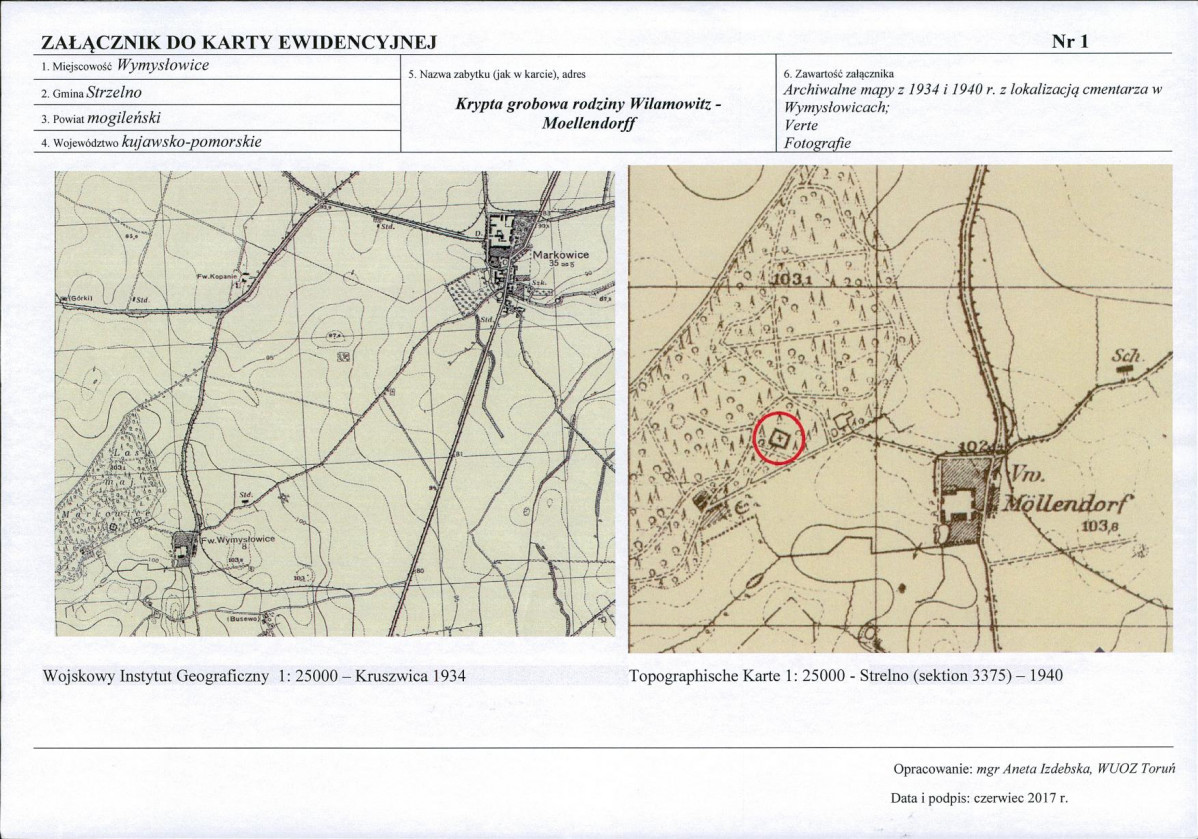Click the Data i podpis czerwiec 2017 line
Image resolution: width=1198 pixels, height=839 pixels.
[x=979, y=799]
